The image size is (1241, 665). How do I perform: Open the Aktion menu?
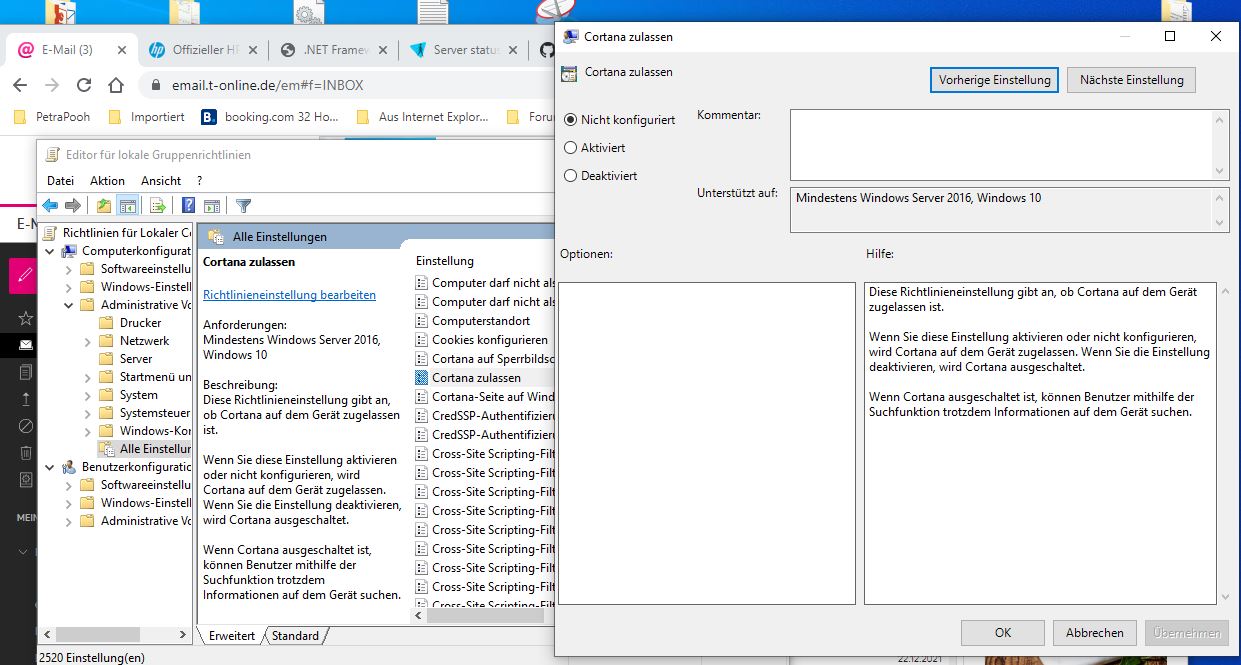[107, 181]
